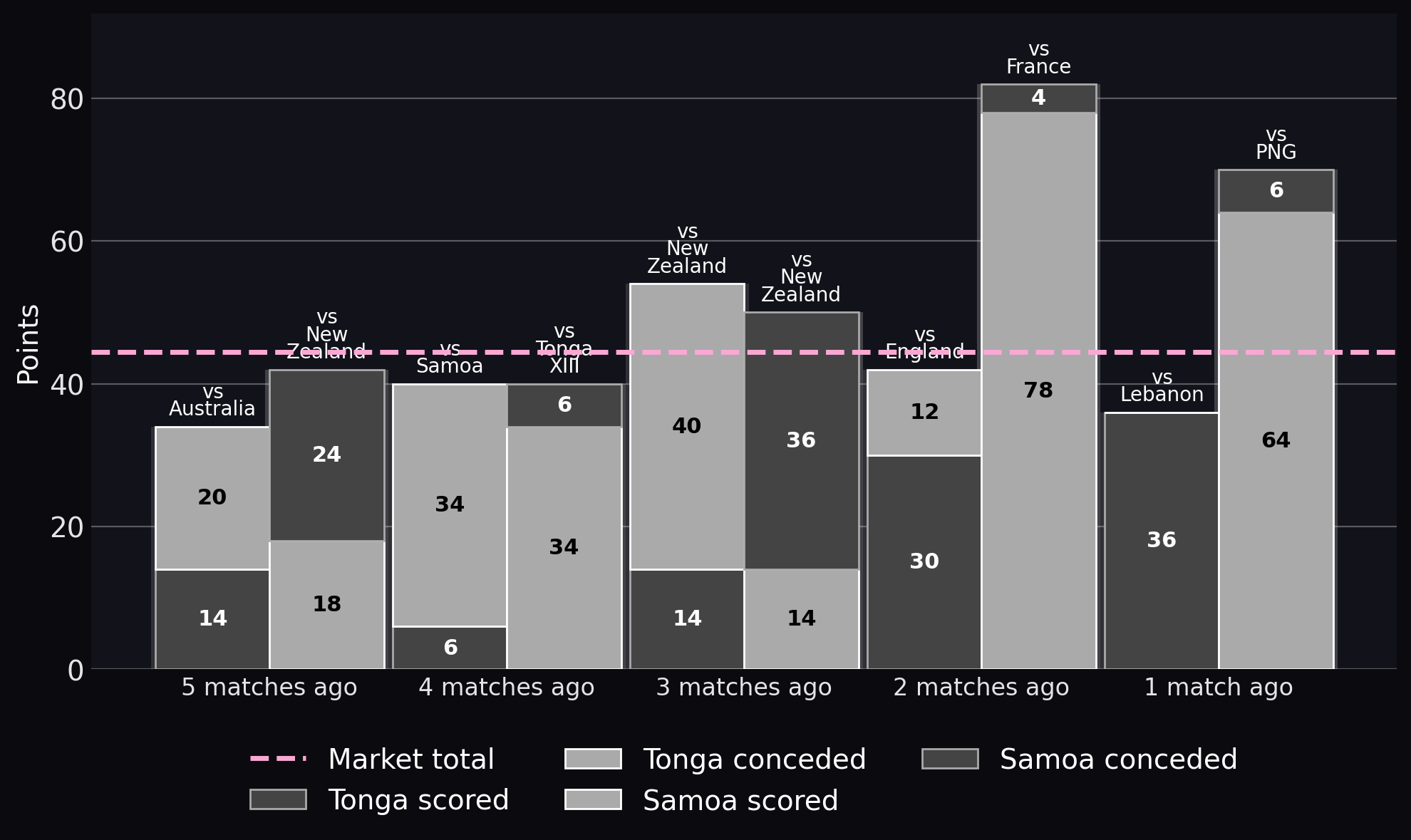Click the '5 matches ago' axis label
This screenshot has height=840, width=1411.
click(x=269, y=688)
